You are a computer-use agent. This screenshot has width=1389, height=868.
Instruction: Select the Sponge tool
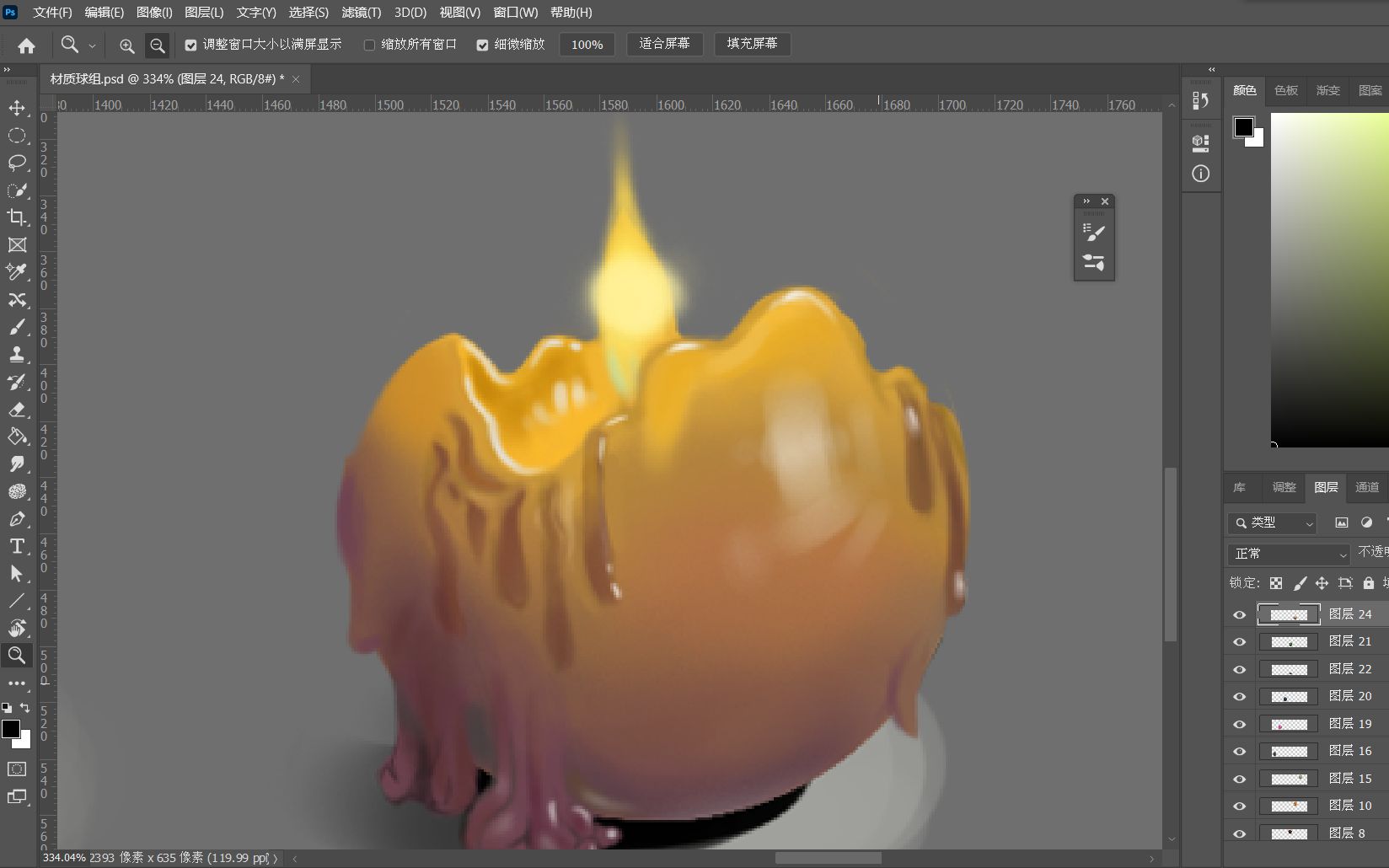click(x=17, y=491)
